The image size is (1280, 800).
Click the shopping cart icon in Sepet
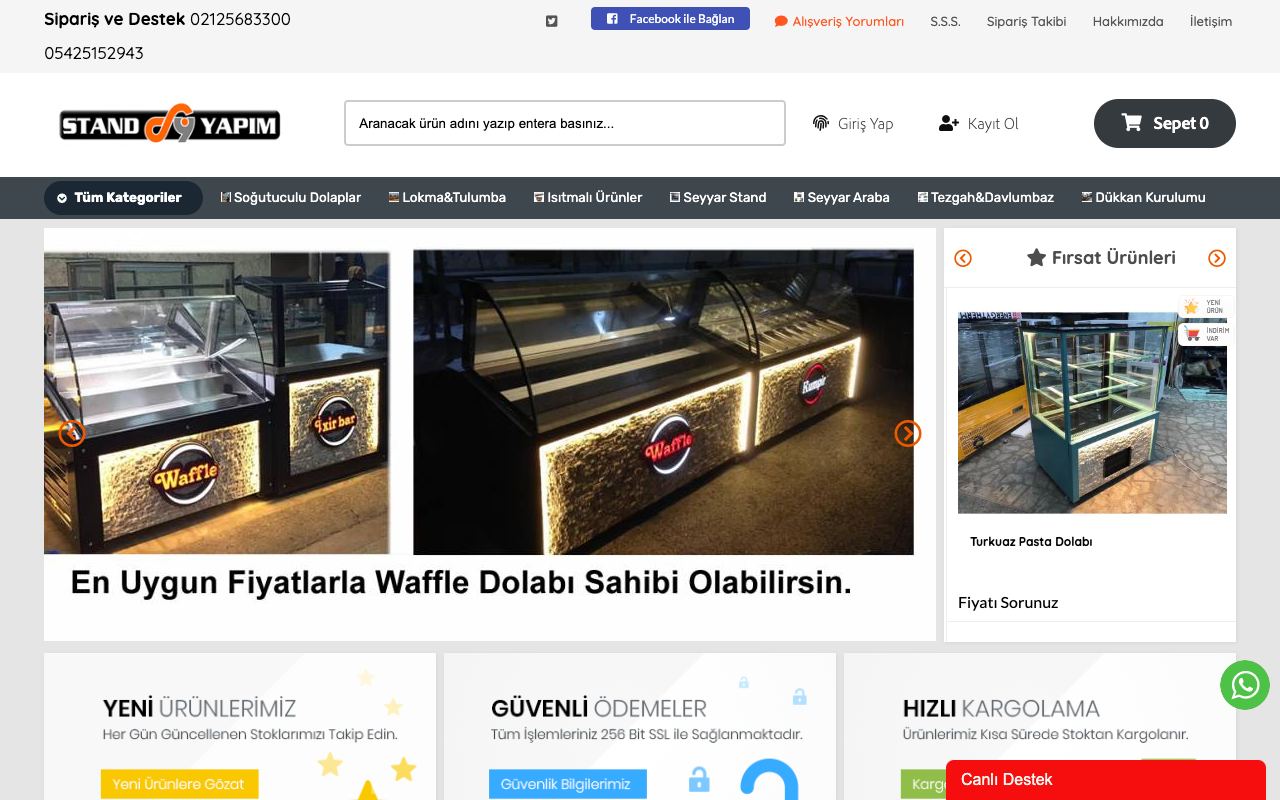pyautogui.click(x=1132, y=122)
